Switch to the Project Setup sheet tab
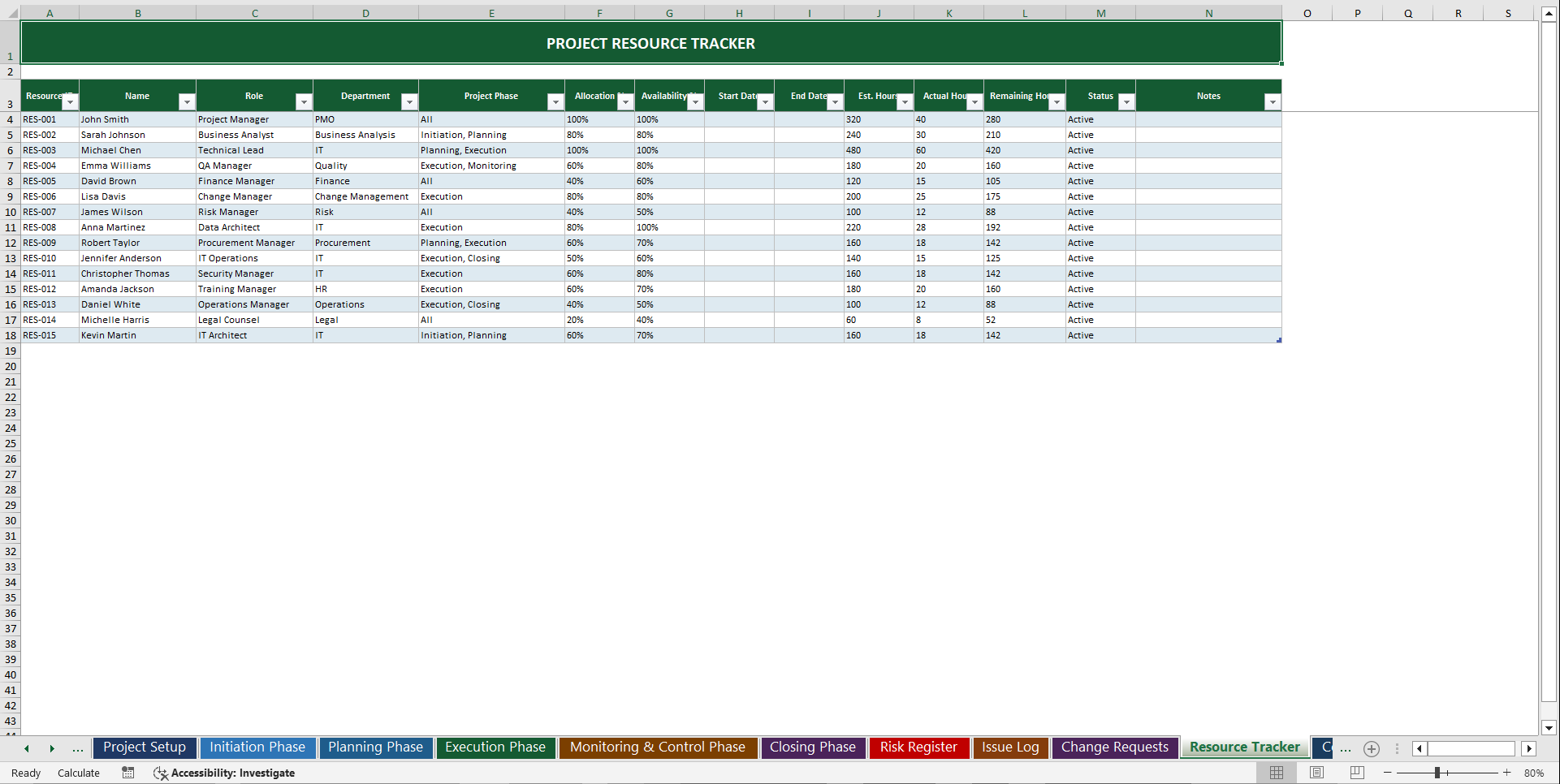This screenshot has height=784, width=1560. [x=145, y=747]
